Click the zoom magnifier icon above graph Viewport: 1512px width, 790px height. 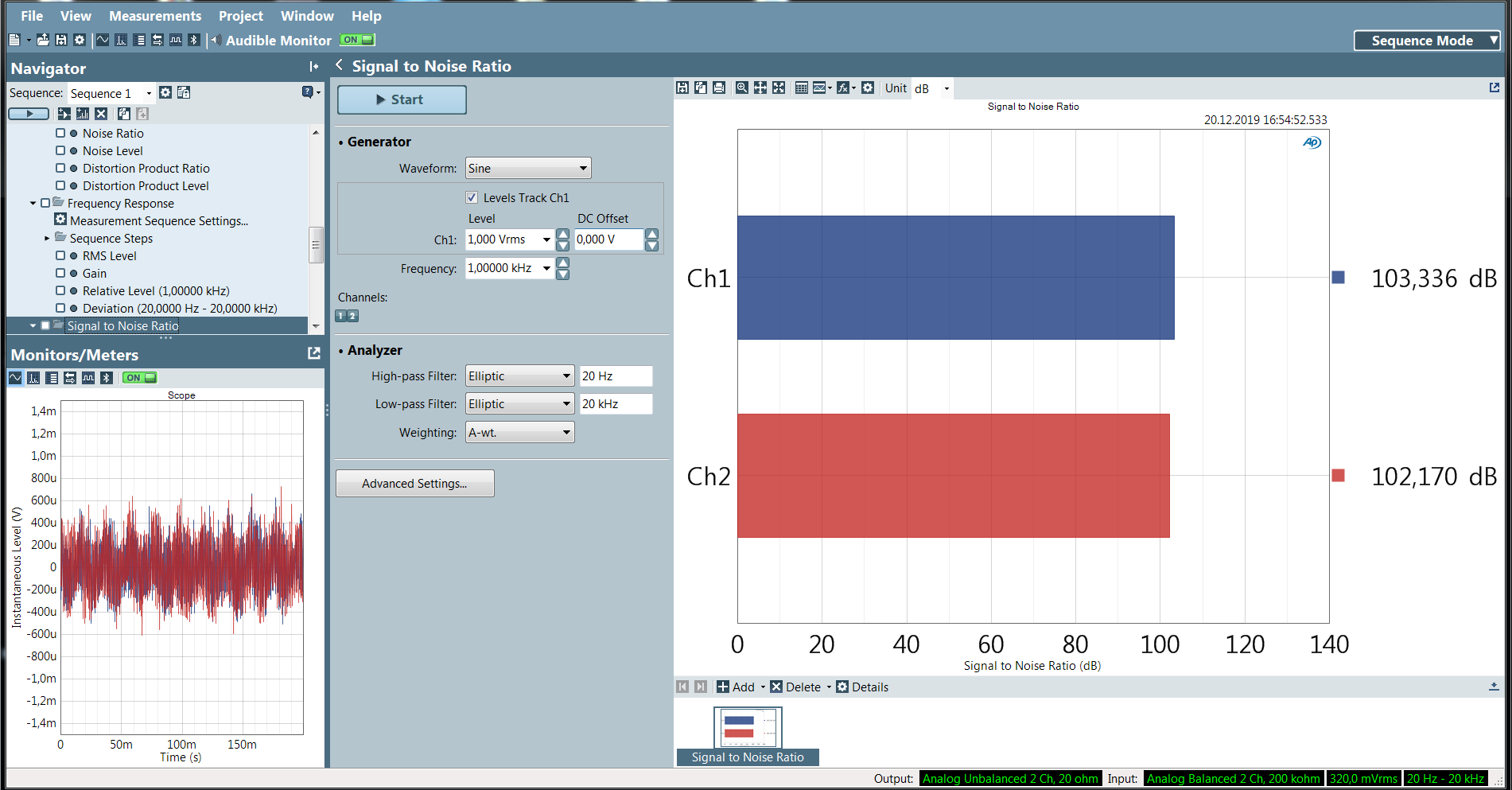tap(741, 88)
